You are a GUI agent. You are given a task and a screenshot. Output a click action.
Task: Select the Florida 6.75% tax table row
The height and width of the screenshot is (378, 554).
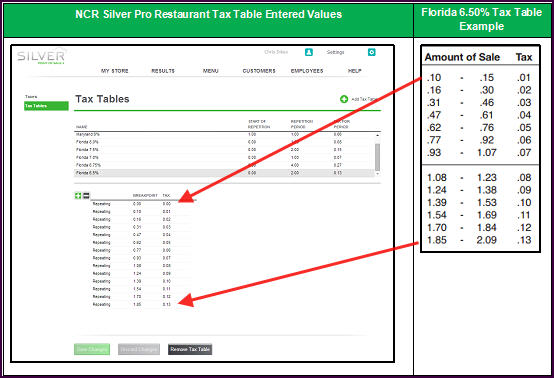[224, 165]
